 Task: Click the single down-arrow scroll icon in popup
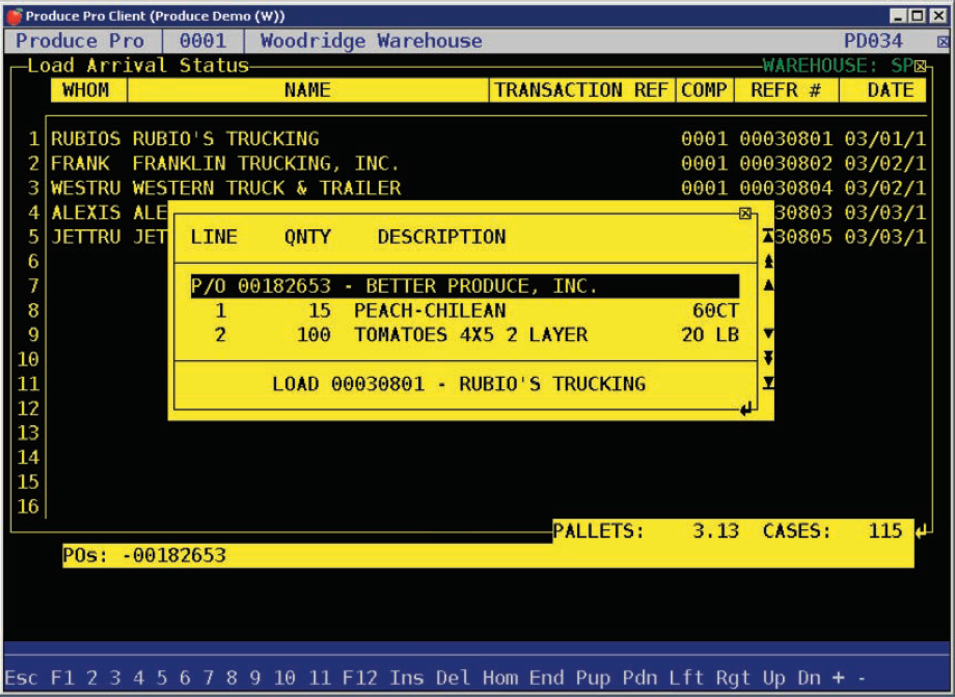click(767, 334)
